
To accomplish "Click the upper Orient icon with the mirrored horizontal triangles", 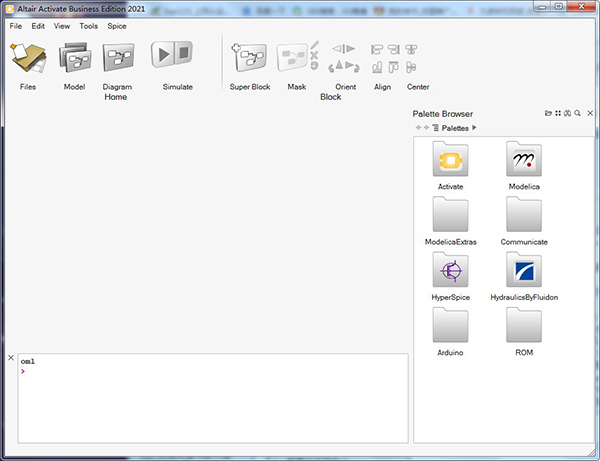I will pos(344,49).
